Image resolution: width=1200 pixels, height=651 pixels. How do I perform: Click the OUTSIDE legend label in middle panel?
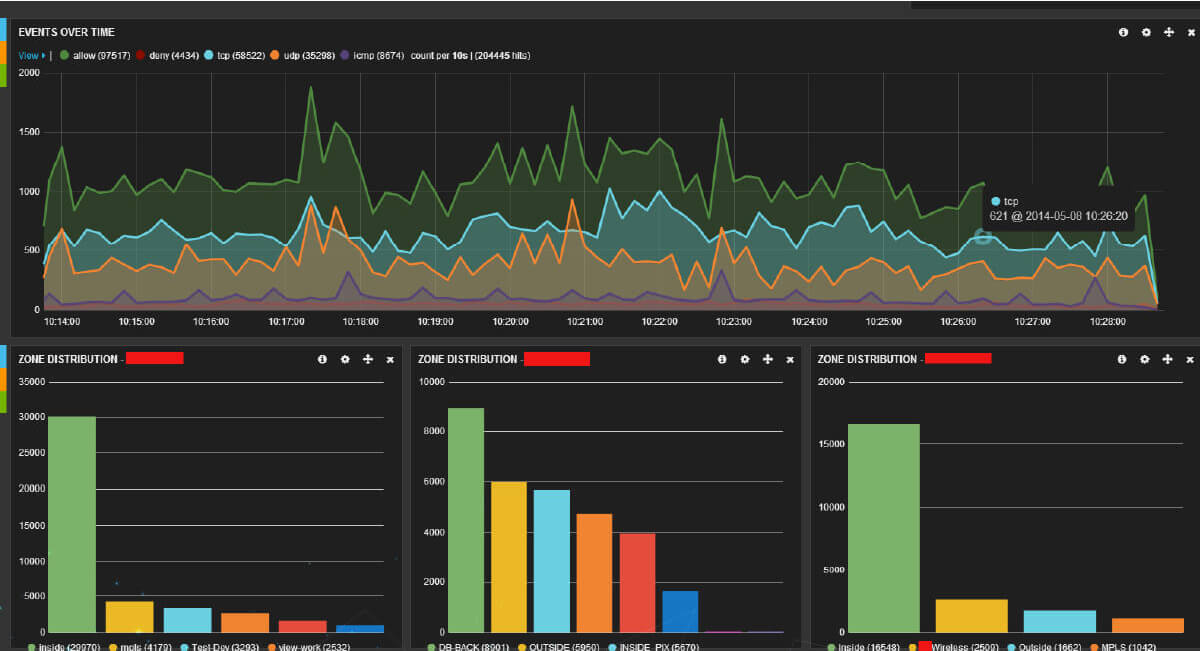tap(548, 647)
